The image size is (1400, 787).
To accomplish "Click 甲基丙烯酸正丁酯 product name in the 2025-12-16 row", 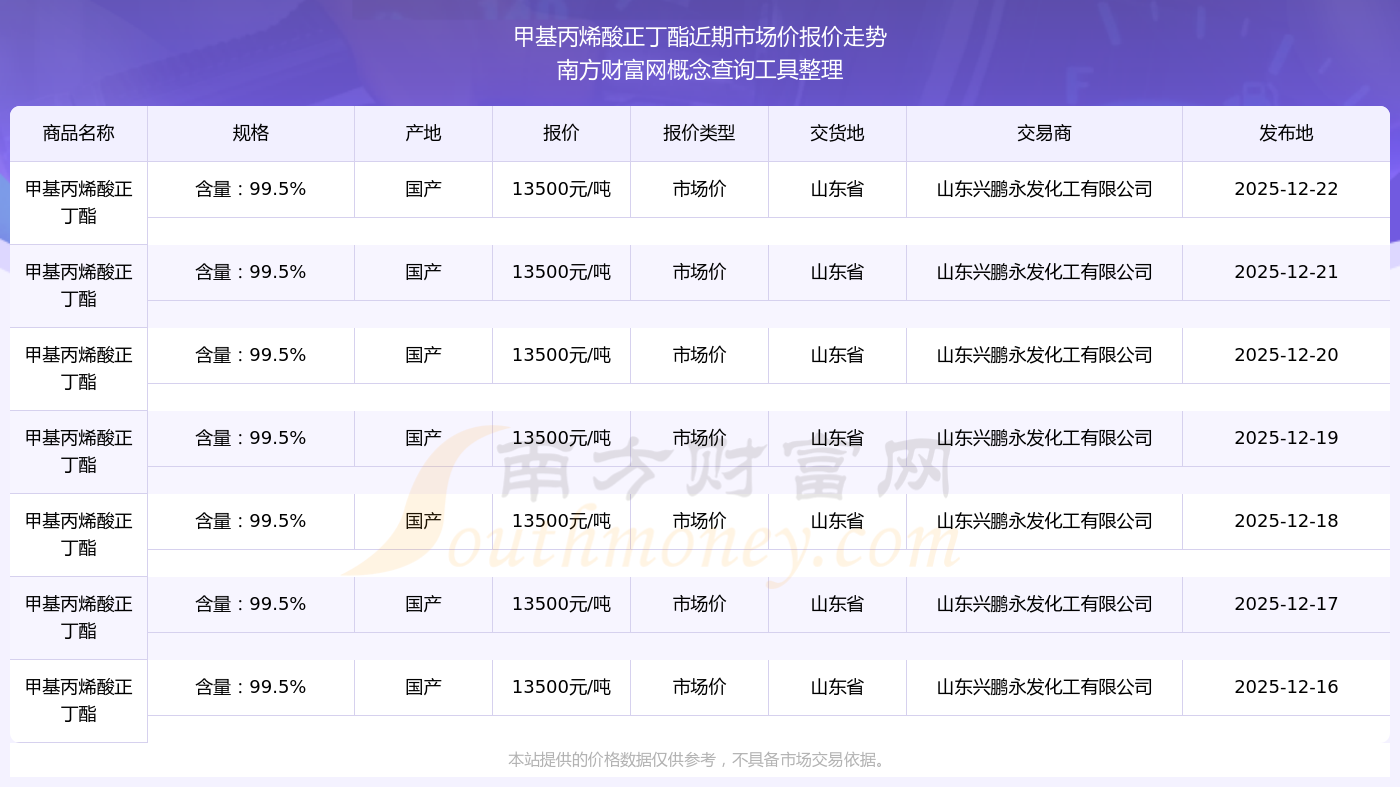I will [79, 700].
